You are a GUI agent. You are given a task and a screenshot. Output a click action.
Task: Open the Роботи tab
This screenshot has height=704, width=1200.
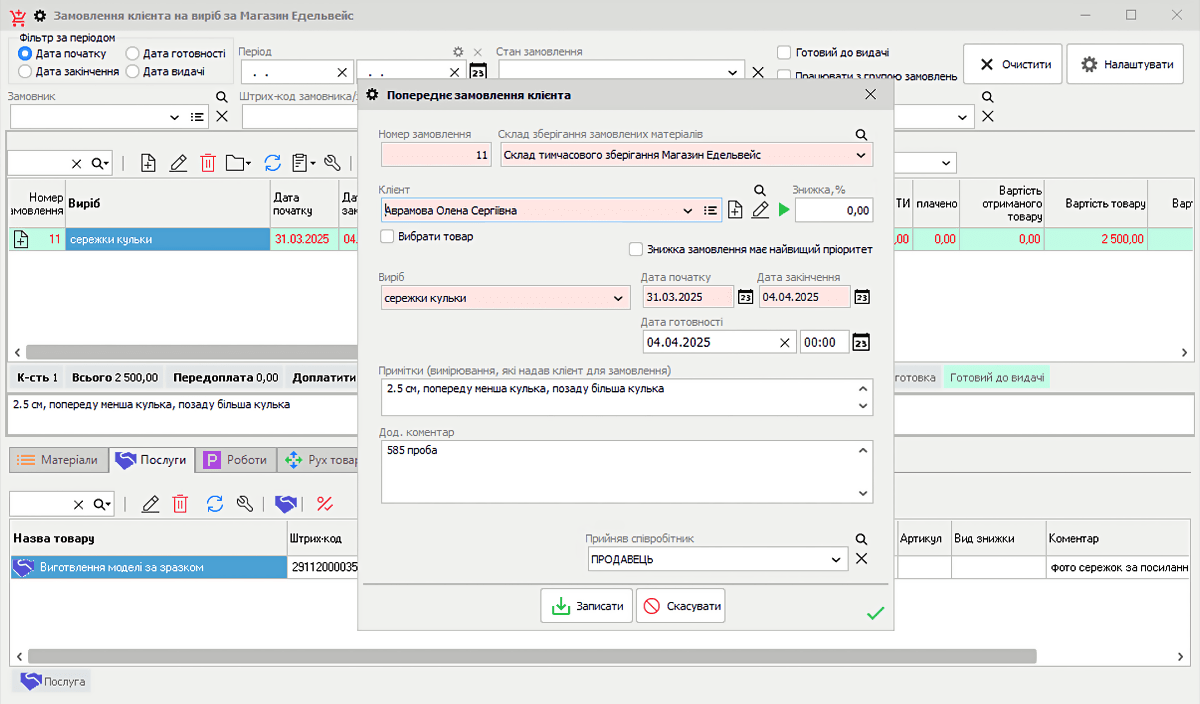click(x=237, y=460)
